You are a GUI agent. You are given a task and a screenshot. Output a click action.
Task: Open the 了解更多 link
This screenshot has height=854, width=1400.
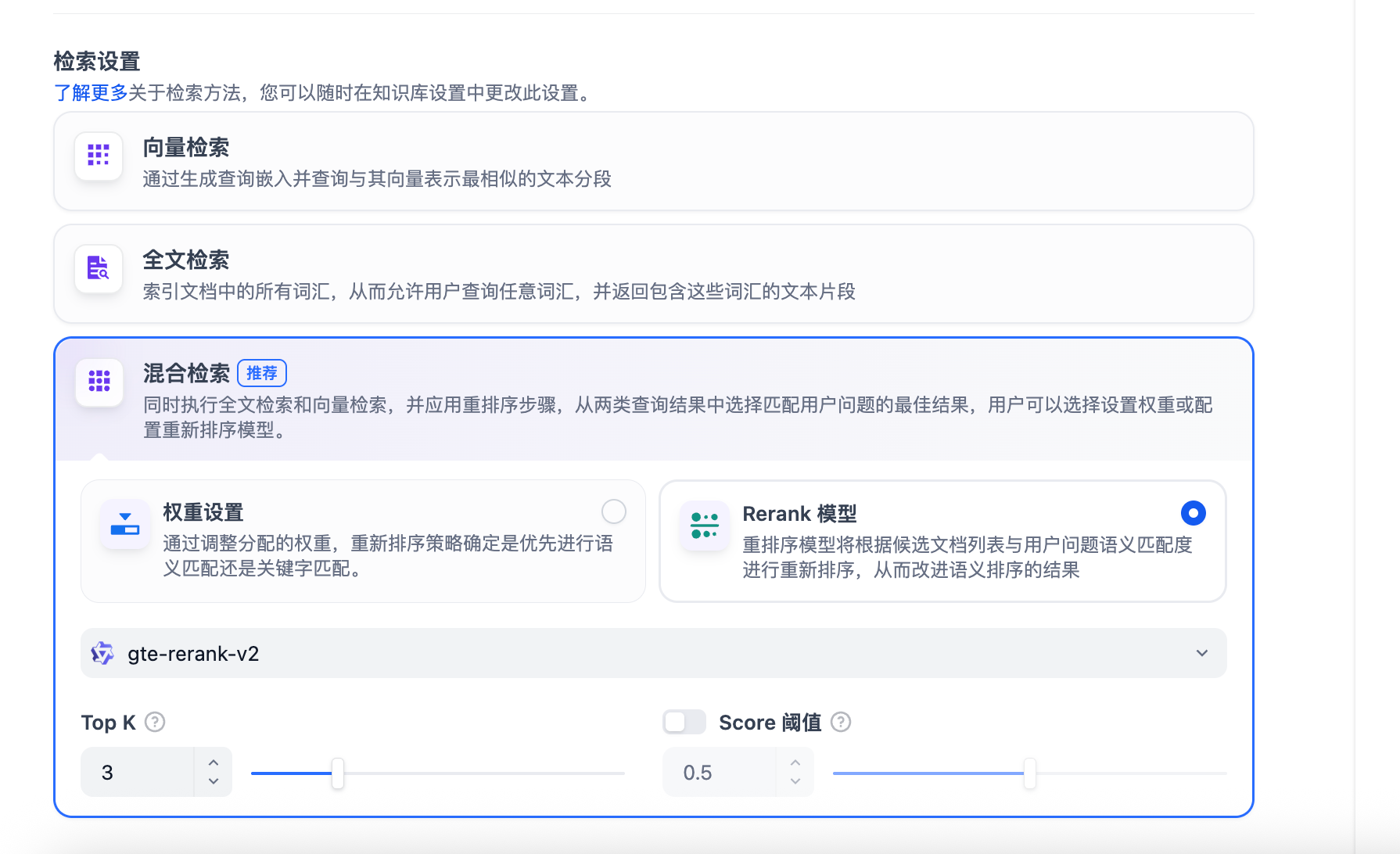(x=91, y=93)
